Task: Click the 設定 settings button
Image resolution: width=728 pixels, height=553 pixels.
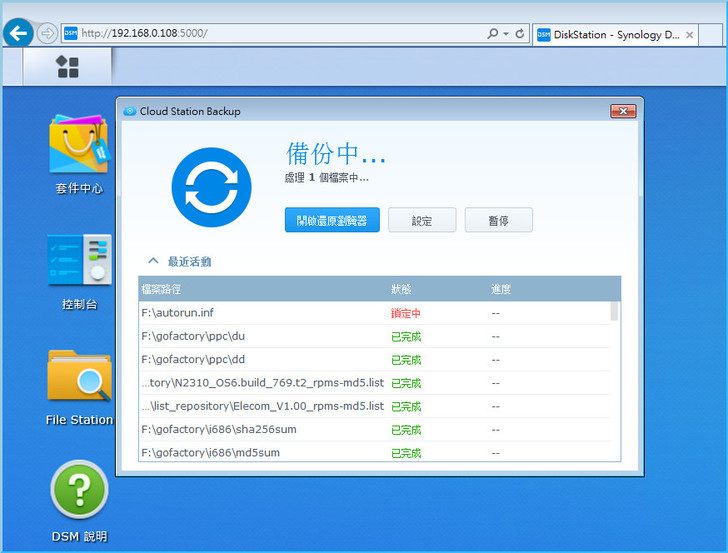Action: (x=422, y=221)
